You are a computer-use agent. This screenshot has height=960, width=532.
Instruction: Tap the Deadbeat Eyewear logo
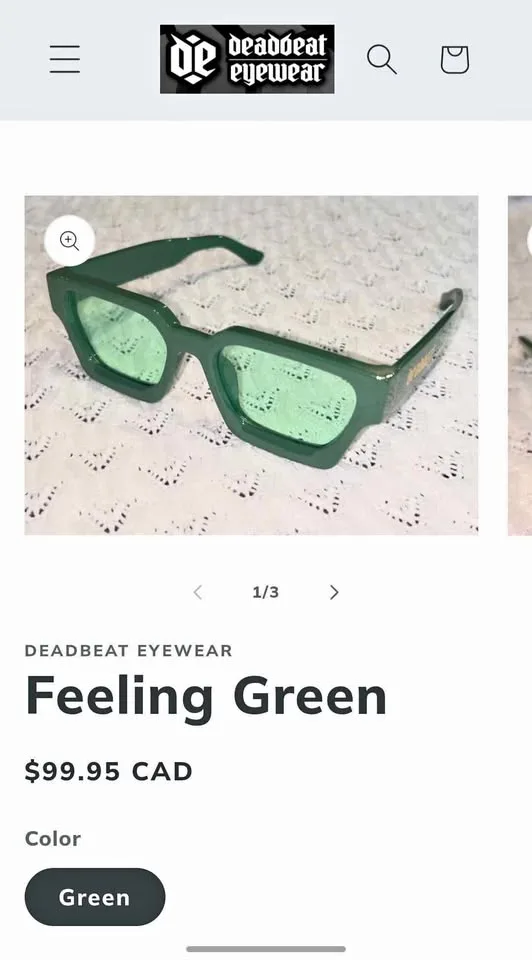tap(247, 59)
